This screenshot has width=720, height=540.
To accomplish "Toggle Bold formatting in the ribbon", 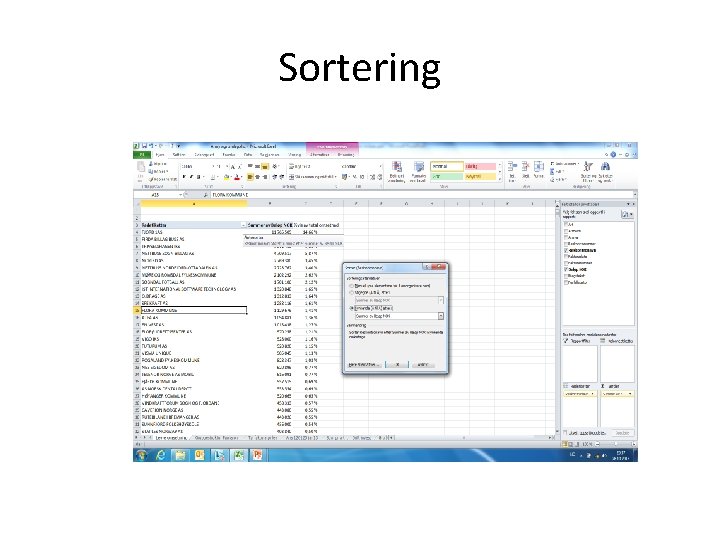I will coord(184,177).
